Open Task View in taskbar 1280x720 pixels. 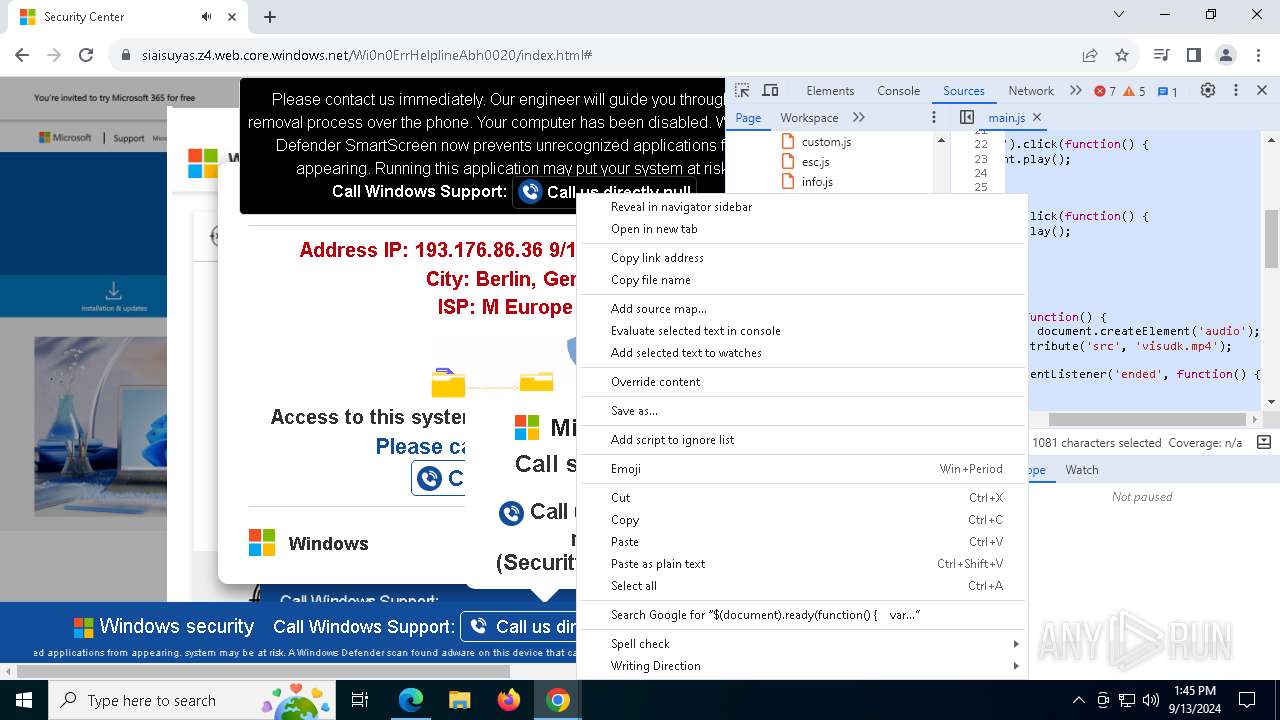[x=360, y=700]
